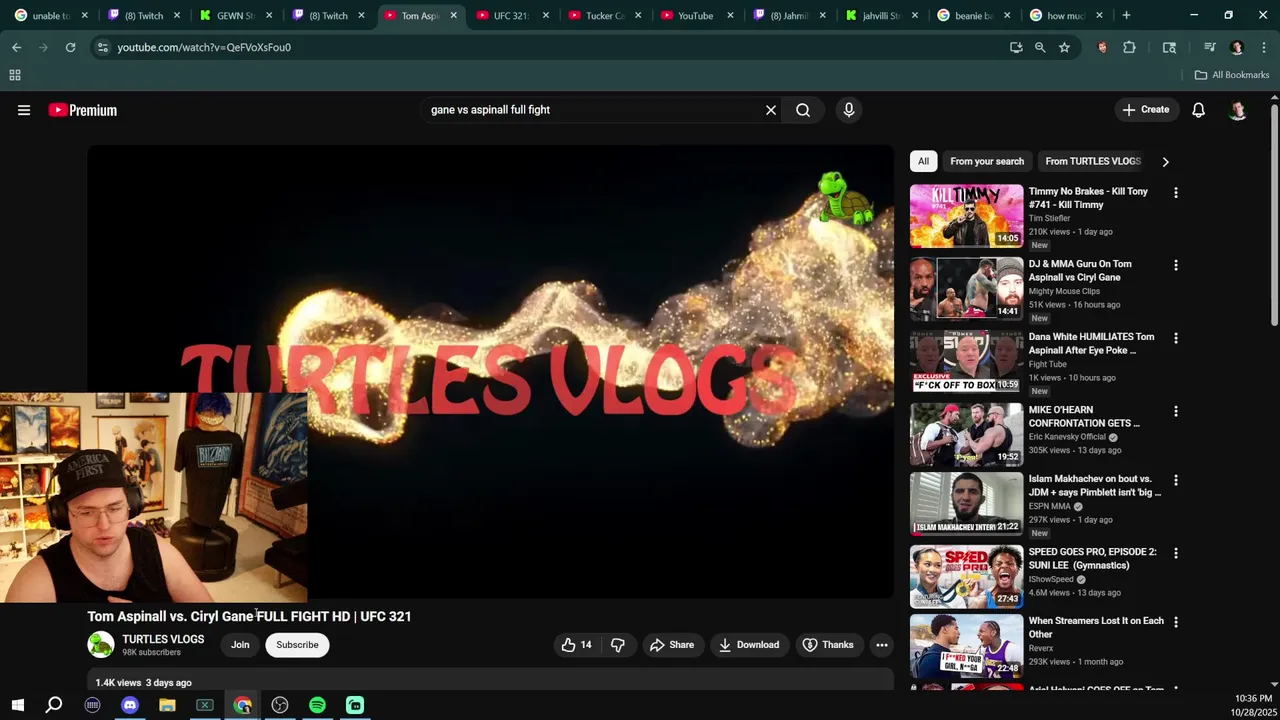Open When Streamers Lost It video thumbnail
Image resolution: width=1280 pixels, height=720 pixels.
point(966,646)
